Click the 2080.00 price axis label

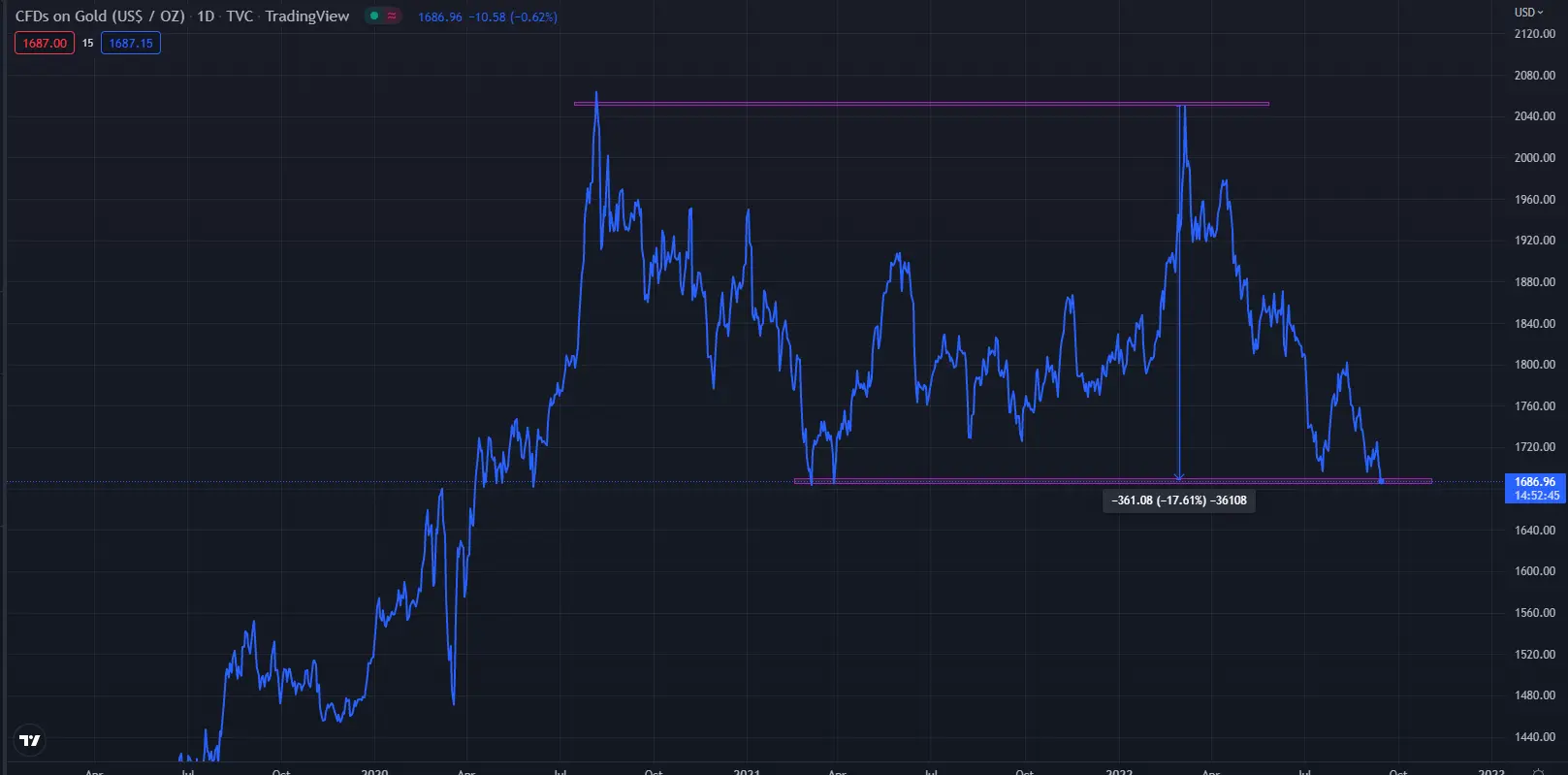point(1535,76)
